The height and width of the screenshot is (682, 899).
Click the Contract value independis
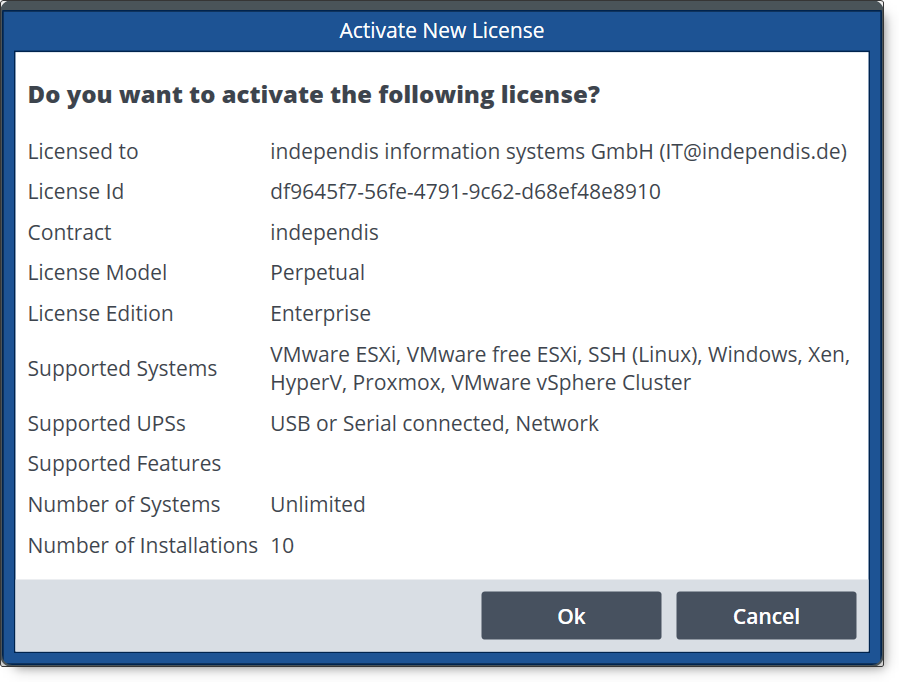click(324, 233)
